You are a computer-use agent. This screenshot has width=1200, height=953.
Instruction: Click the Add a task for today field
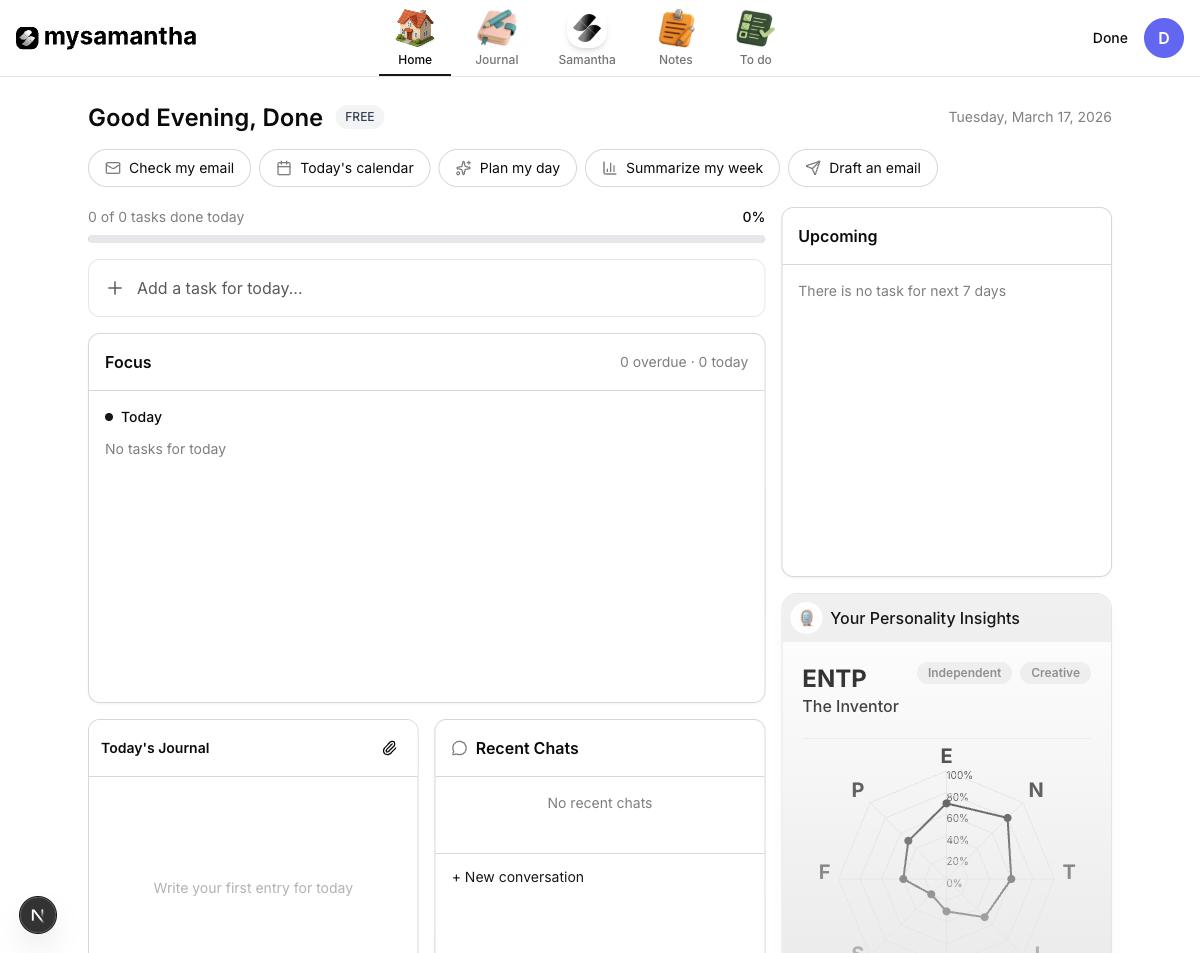[426, 288]
